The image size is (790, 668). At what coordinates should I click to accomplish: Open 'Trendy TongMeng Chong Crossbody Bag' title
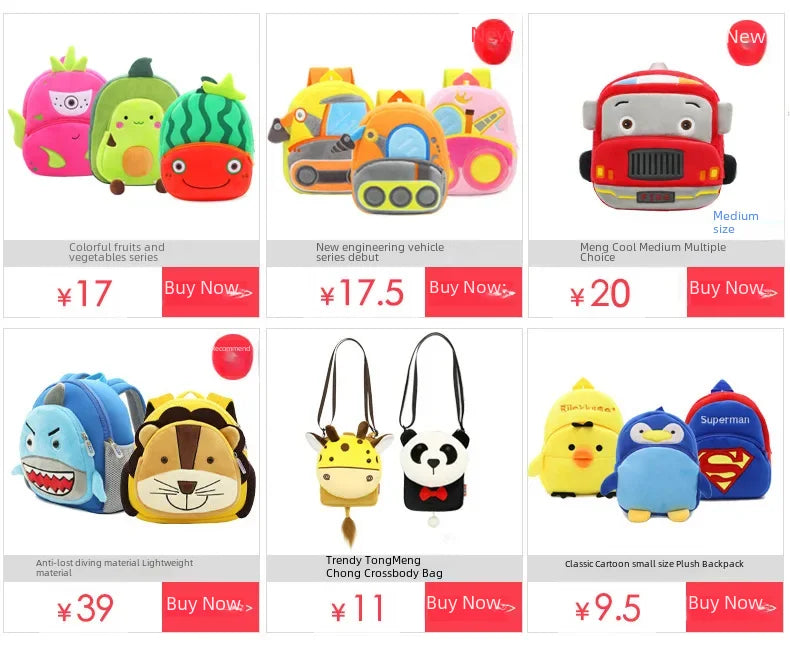pyautogui.click(x=384, y=567)
